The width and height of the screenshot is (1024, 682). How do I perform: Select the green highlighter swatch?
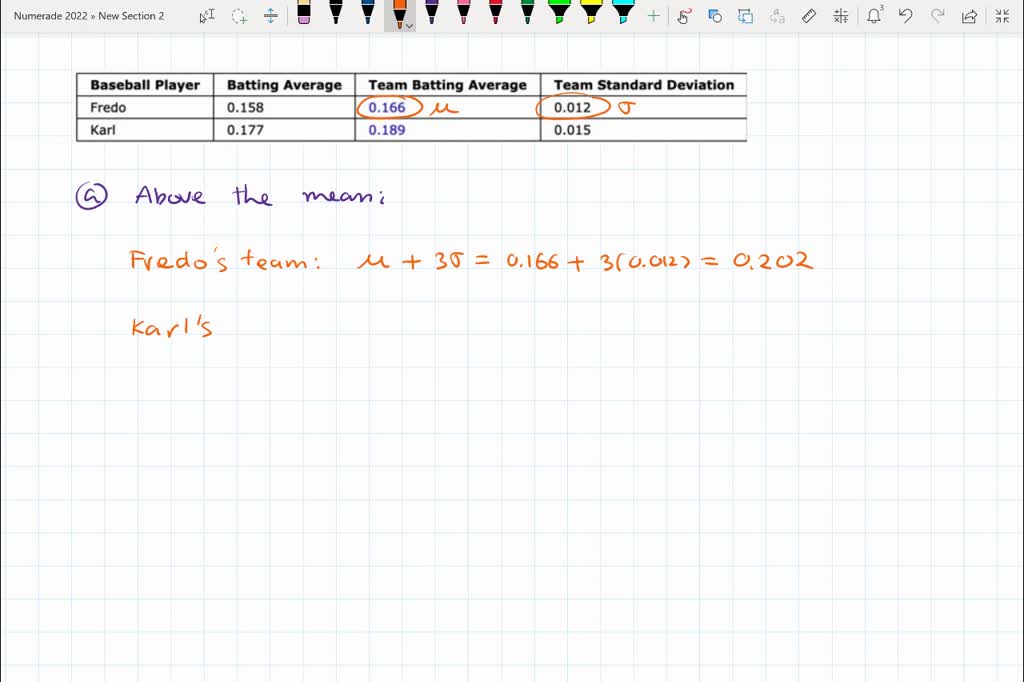[559, 14]
